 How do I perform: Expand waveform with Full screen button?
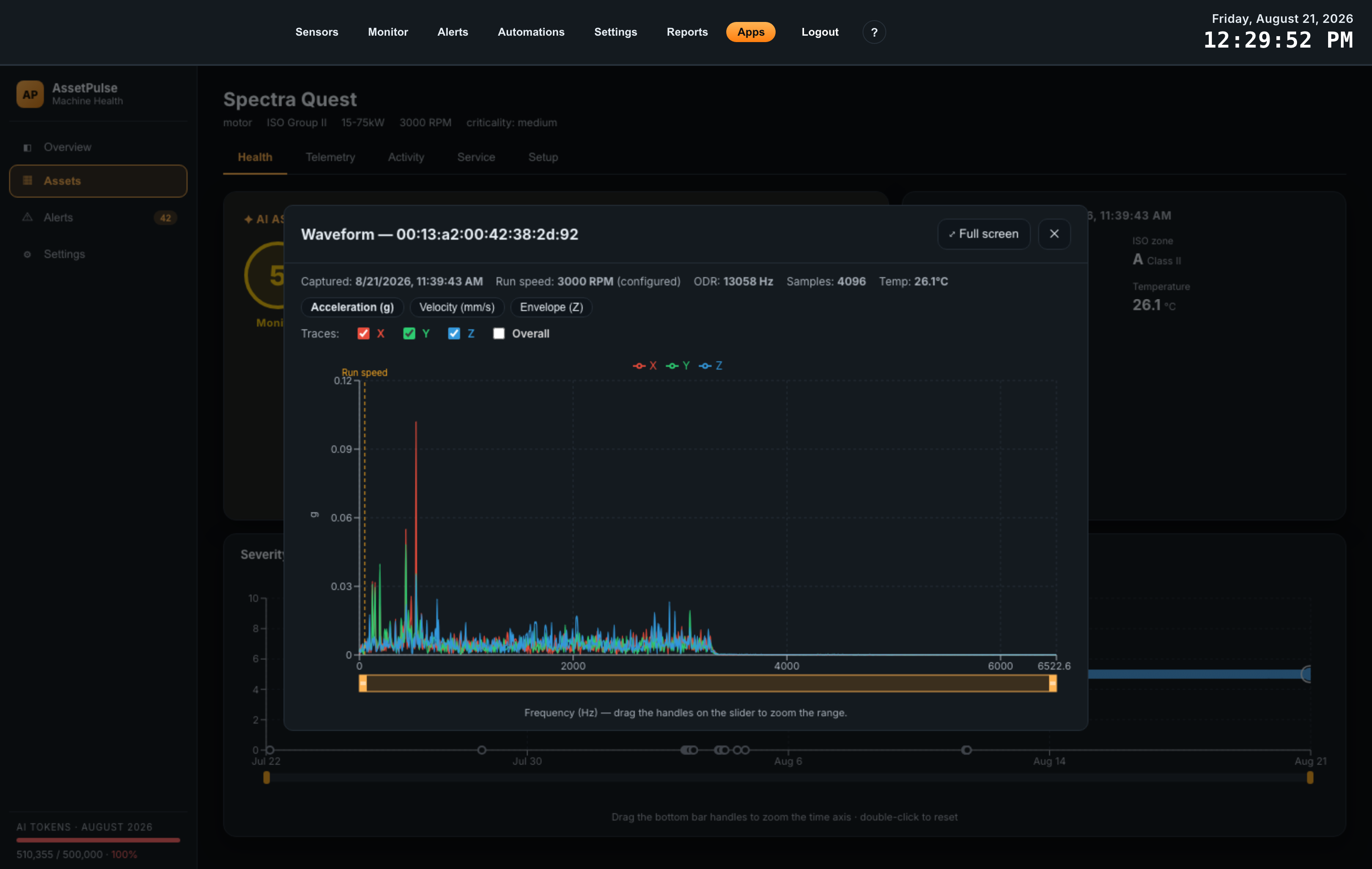click(x=983, y=234)
